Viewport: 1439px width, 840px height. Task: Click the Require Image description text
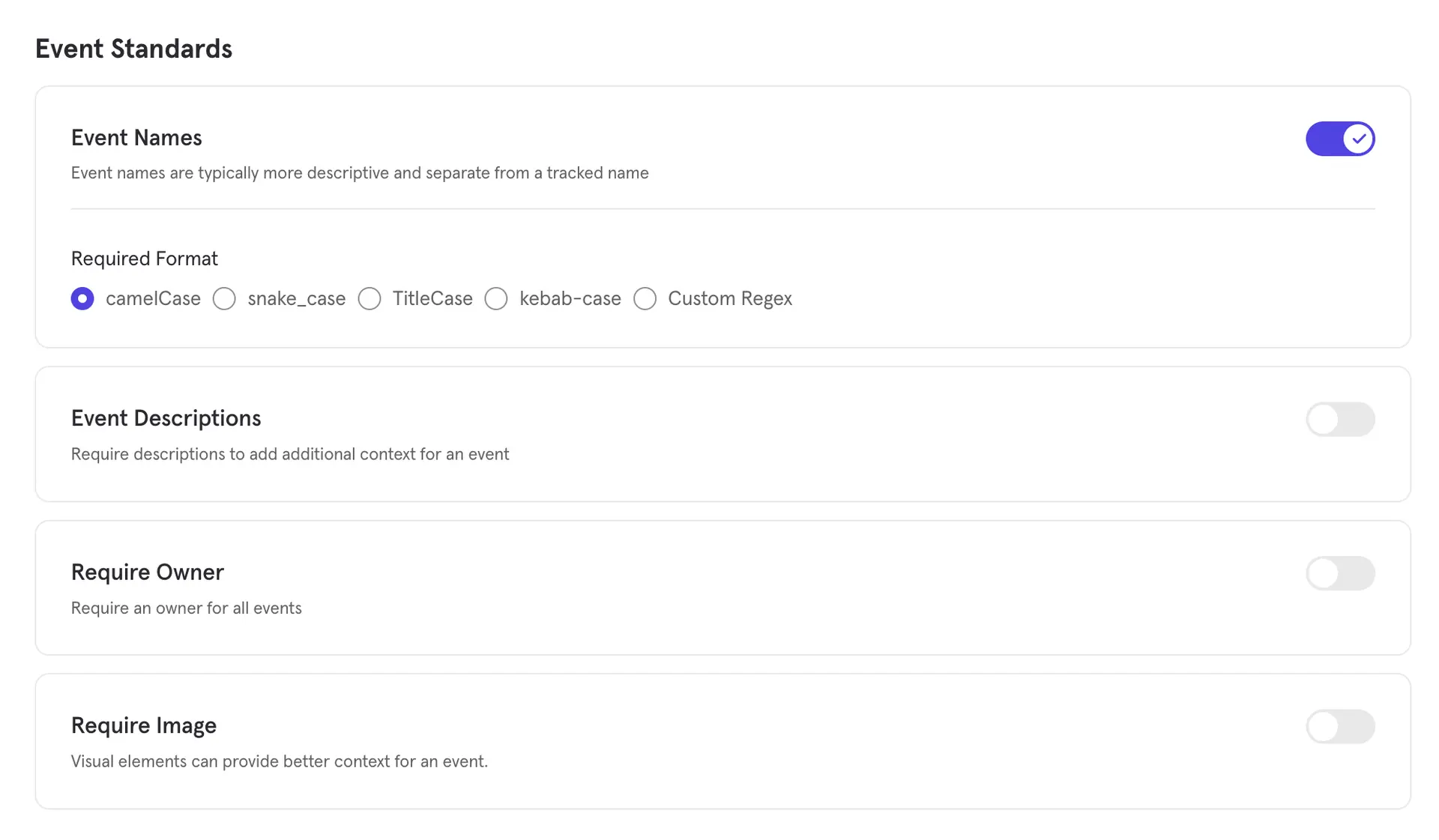pyautogui.click(x=279, y=761)
